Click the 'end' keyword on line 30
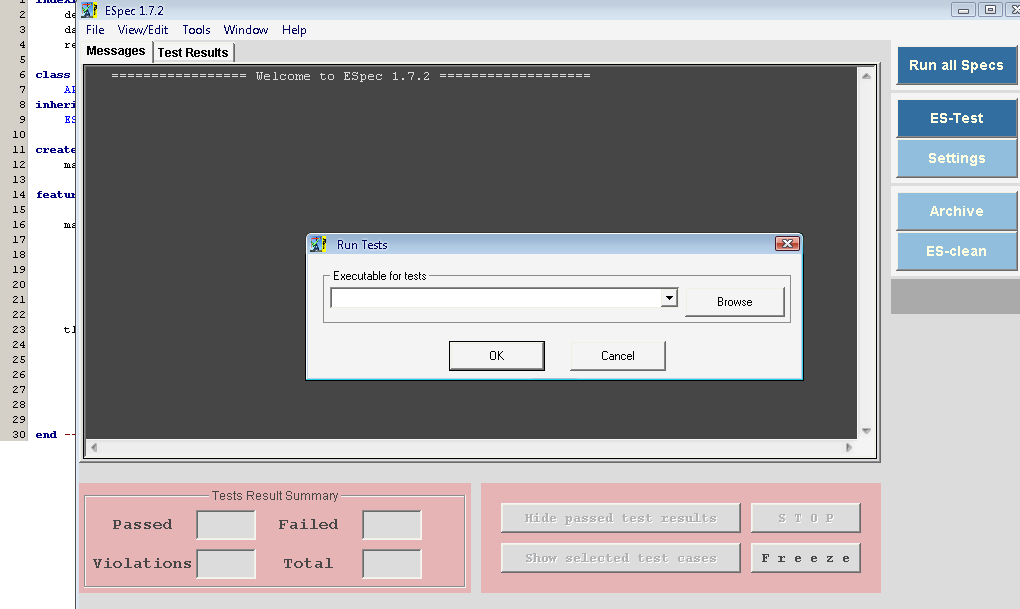 (46, 435)
